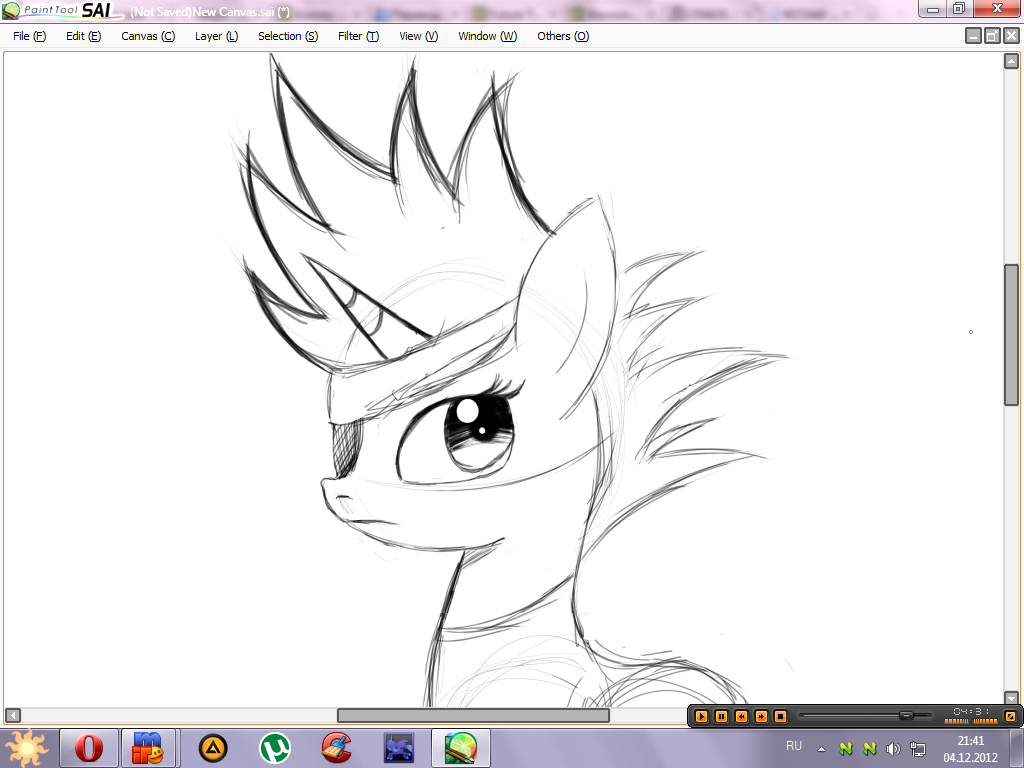Launch AIMP player from the taskbar
Viewport: 1024px width, 768px height.
pyautogui.click(x=213, y=748)
